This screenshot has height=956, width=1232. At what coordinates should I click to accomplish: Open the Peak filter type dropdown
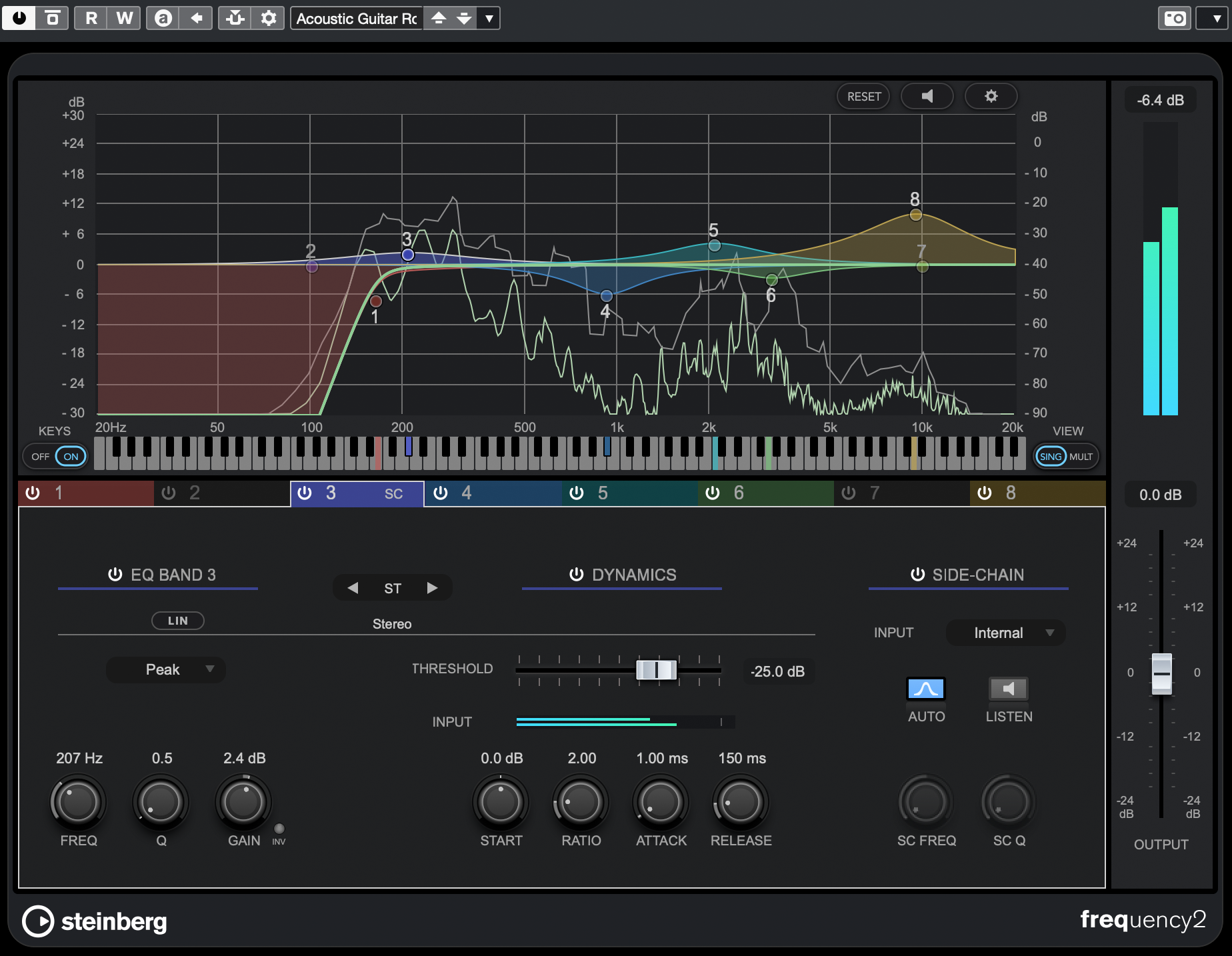[x=166, y=669]
